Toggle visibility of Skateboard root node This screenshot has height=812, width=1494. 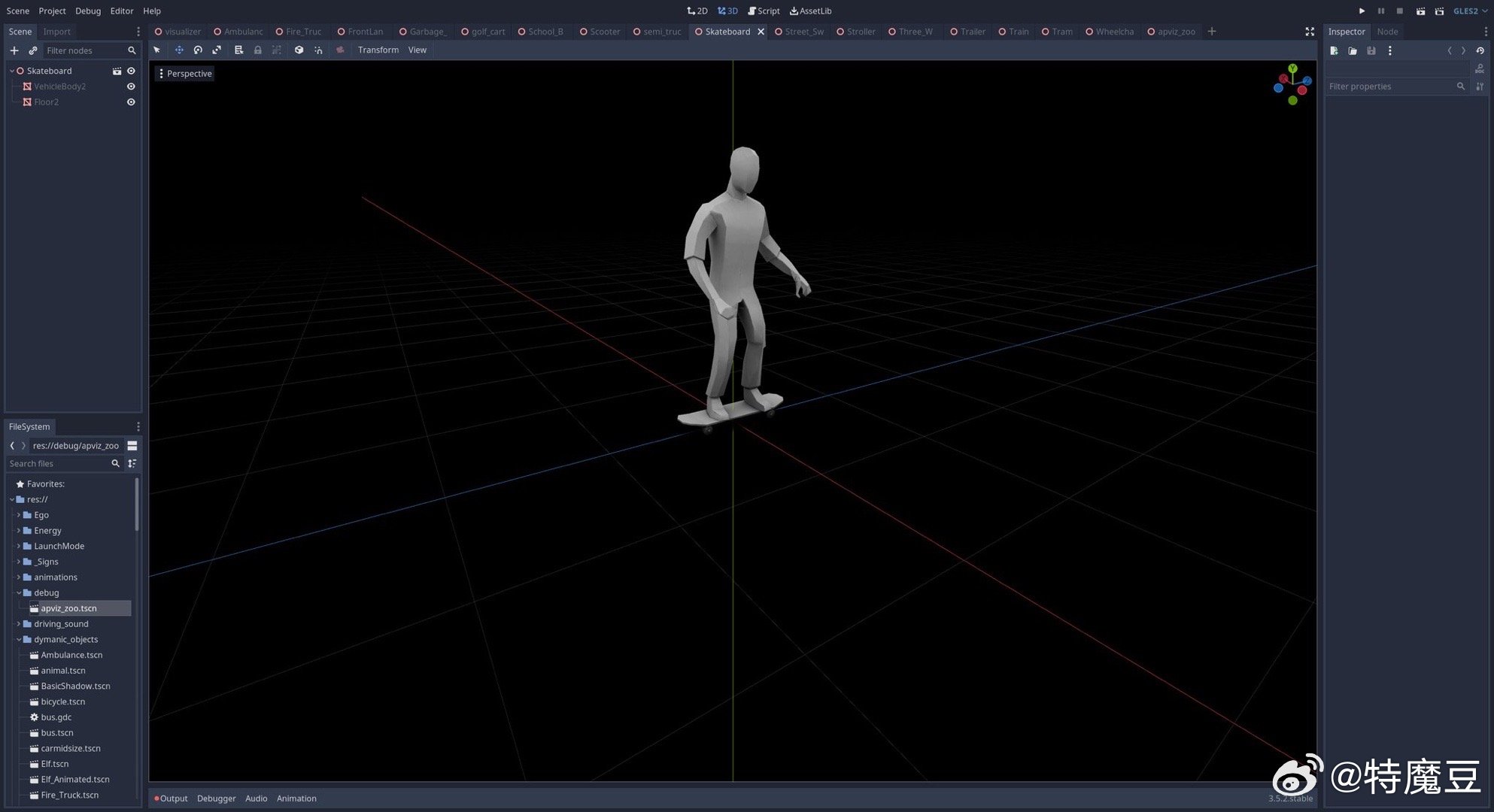(x=131, y=71)
